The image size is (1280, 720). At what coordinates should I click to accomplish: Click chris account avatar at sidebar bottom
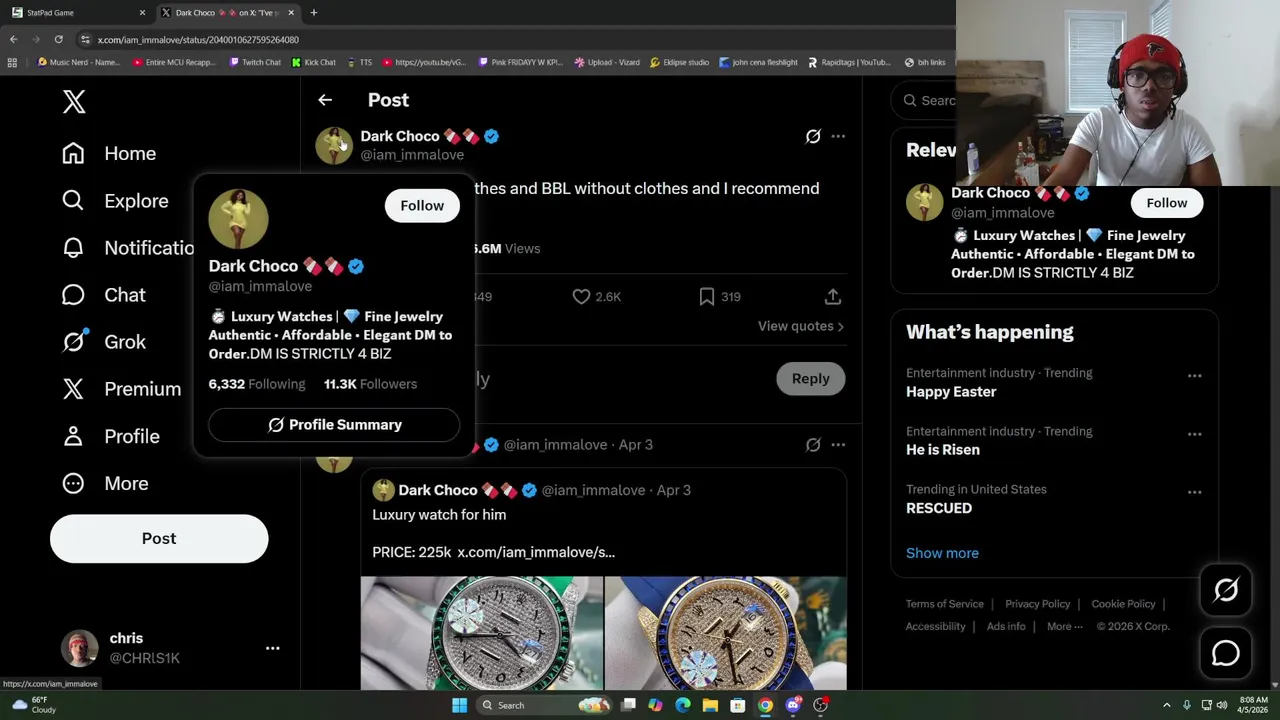[80, 648]
